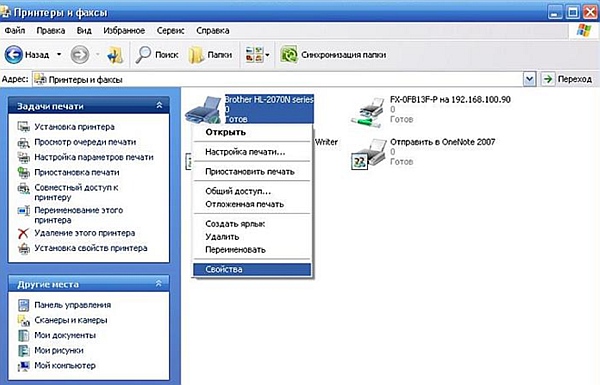Expand the address bar dropdown arrow
This screenshot has width=600, height=385.
[x=530, y=79]
